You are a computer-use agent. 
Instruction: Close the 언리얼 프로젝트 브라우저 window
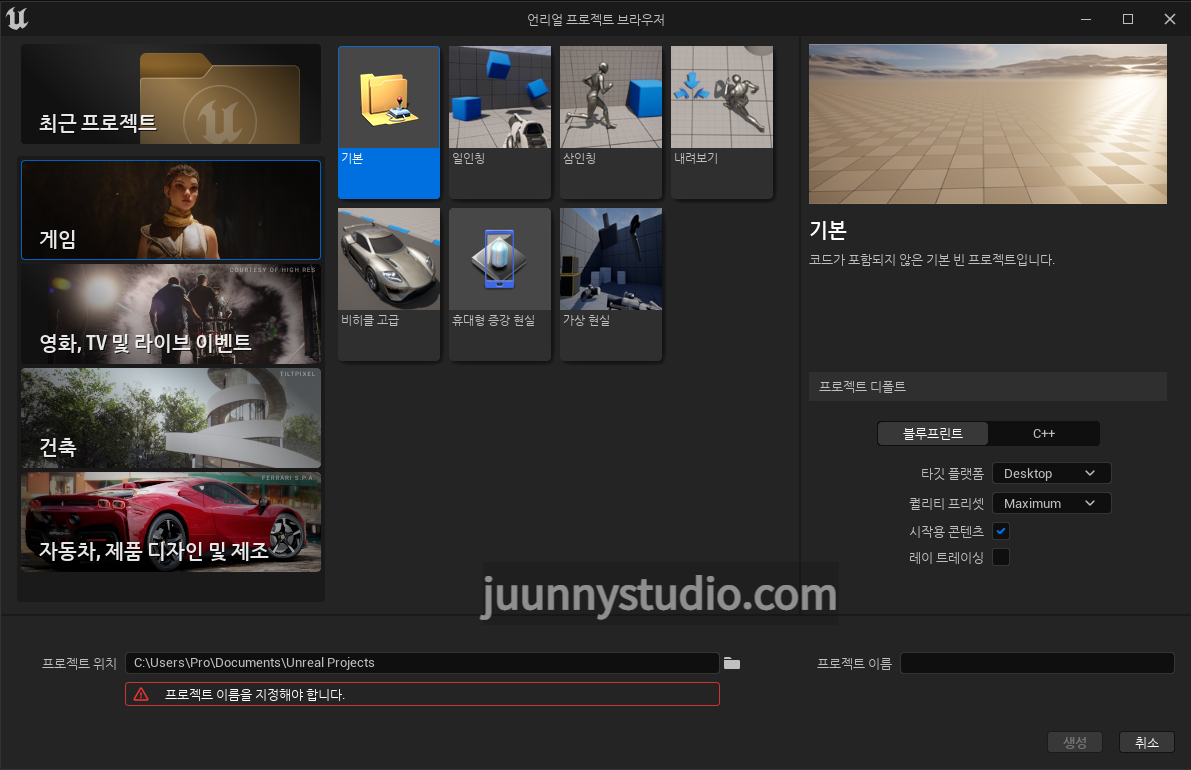tap(1170, 19)
